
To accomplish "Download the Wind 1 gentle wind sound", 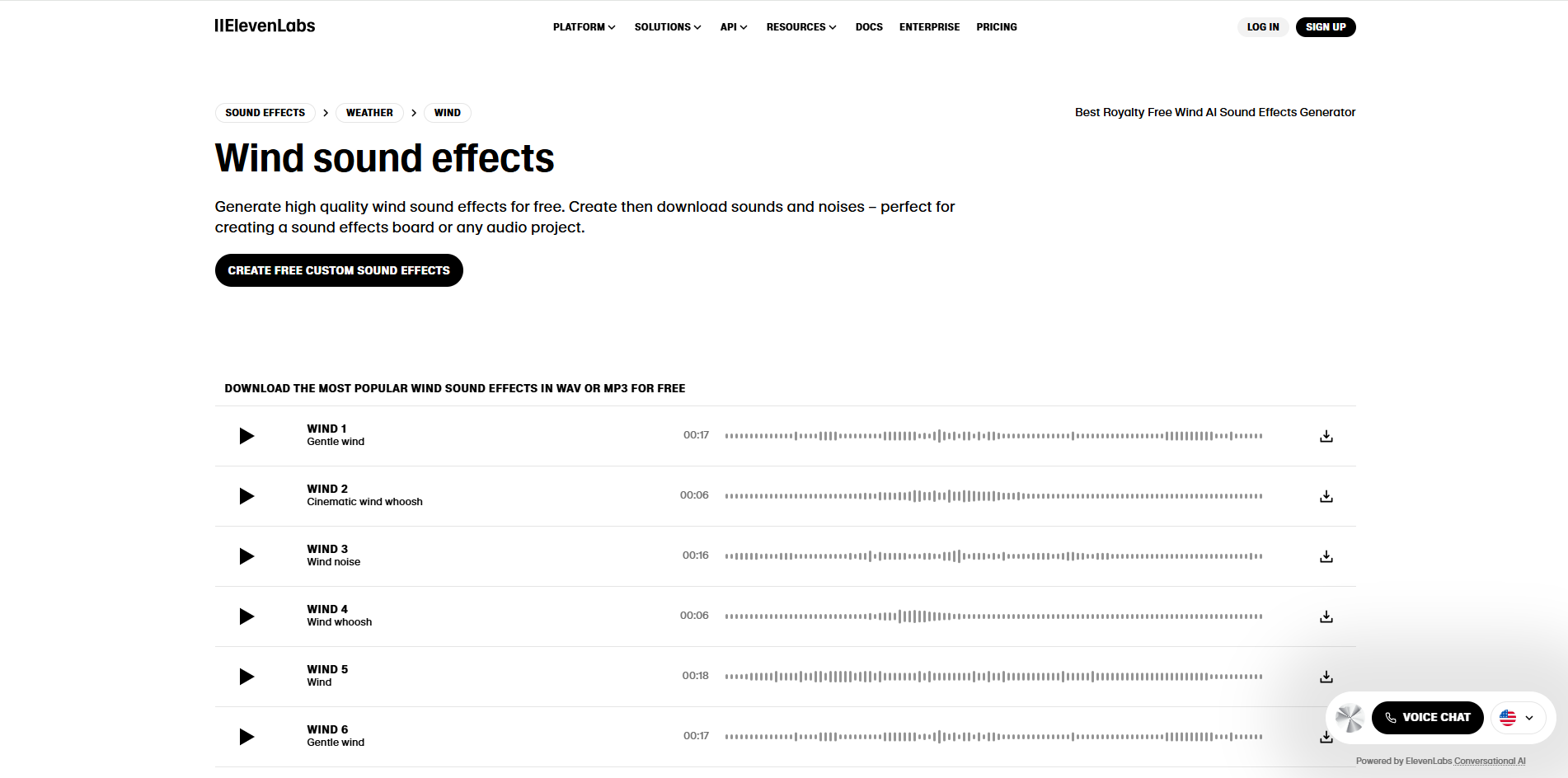I will [x=1326, y=435].
